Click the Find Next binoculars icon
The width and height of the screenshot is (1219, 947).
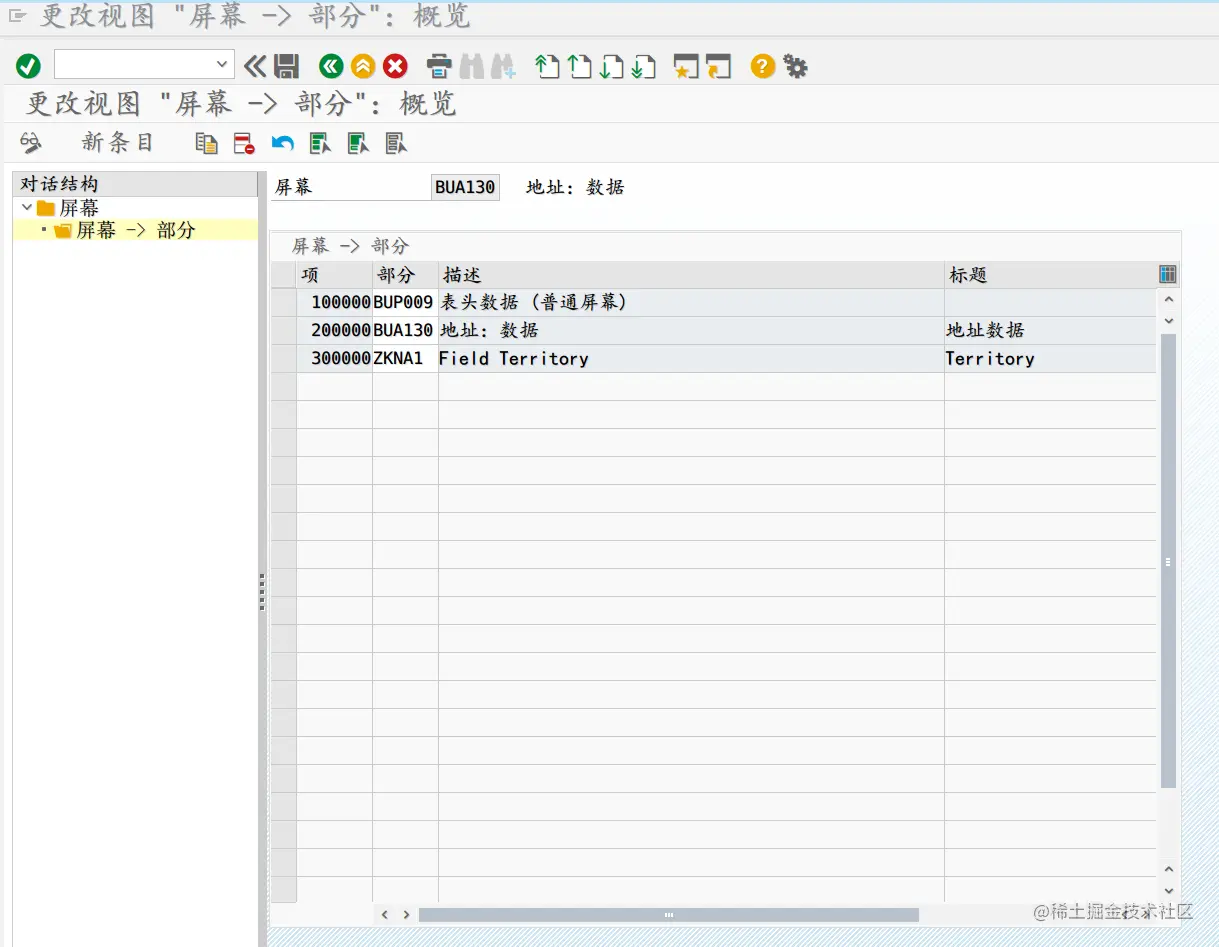(503, 67)
